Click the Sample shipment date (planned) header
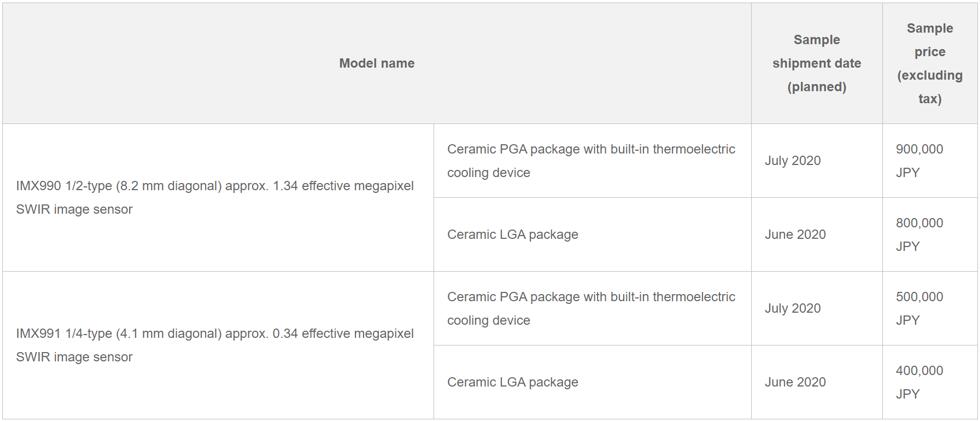Screen dimensions: 980x422 point(816,63)
